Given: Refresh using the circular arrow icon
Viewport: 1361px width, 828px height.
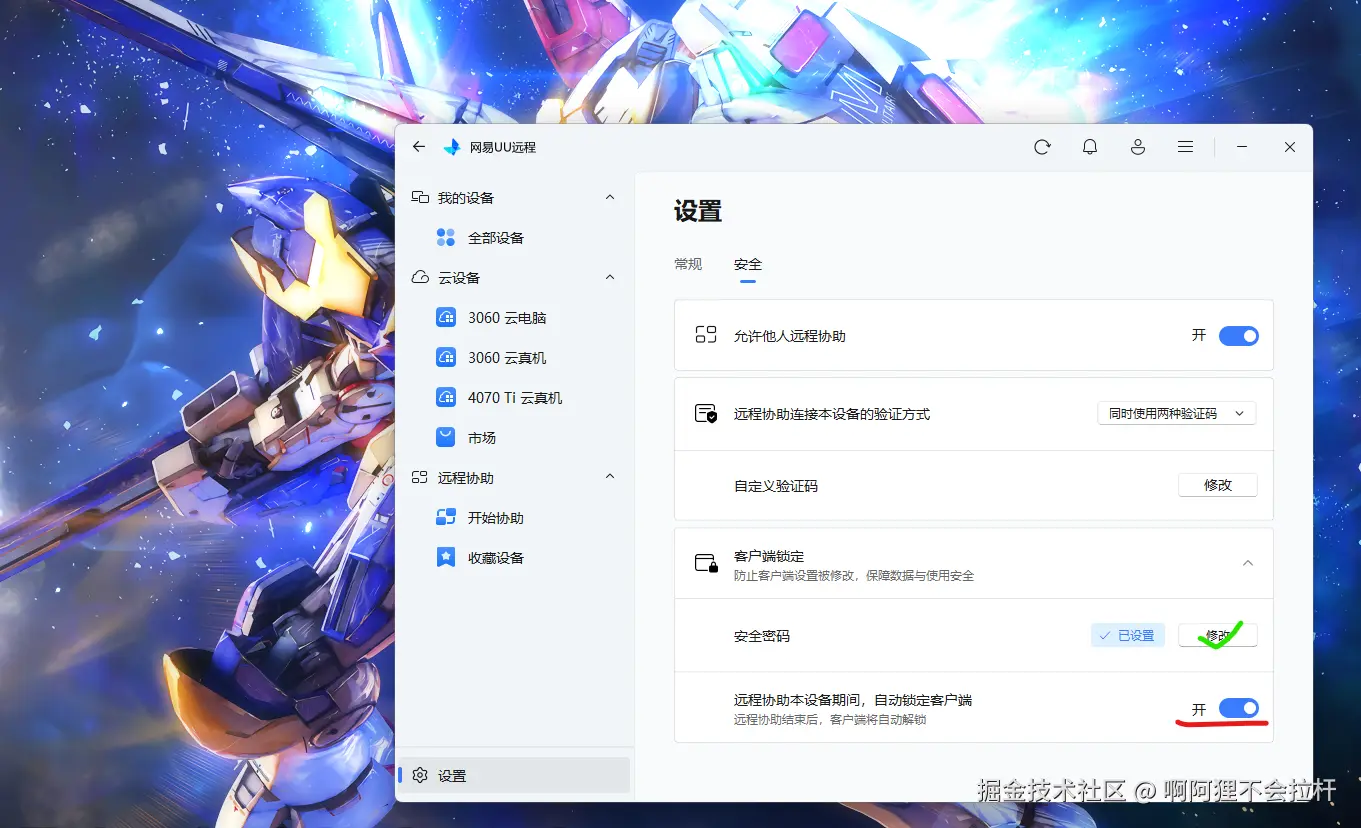Looking at the screenshot, I should pos(1042,147).
